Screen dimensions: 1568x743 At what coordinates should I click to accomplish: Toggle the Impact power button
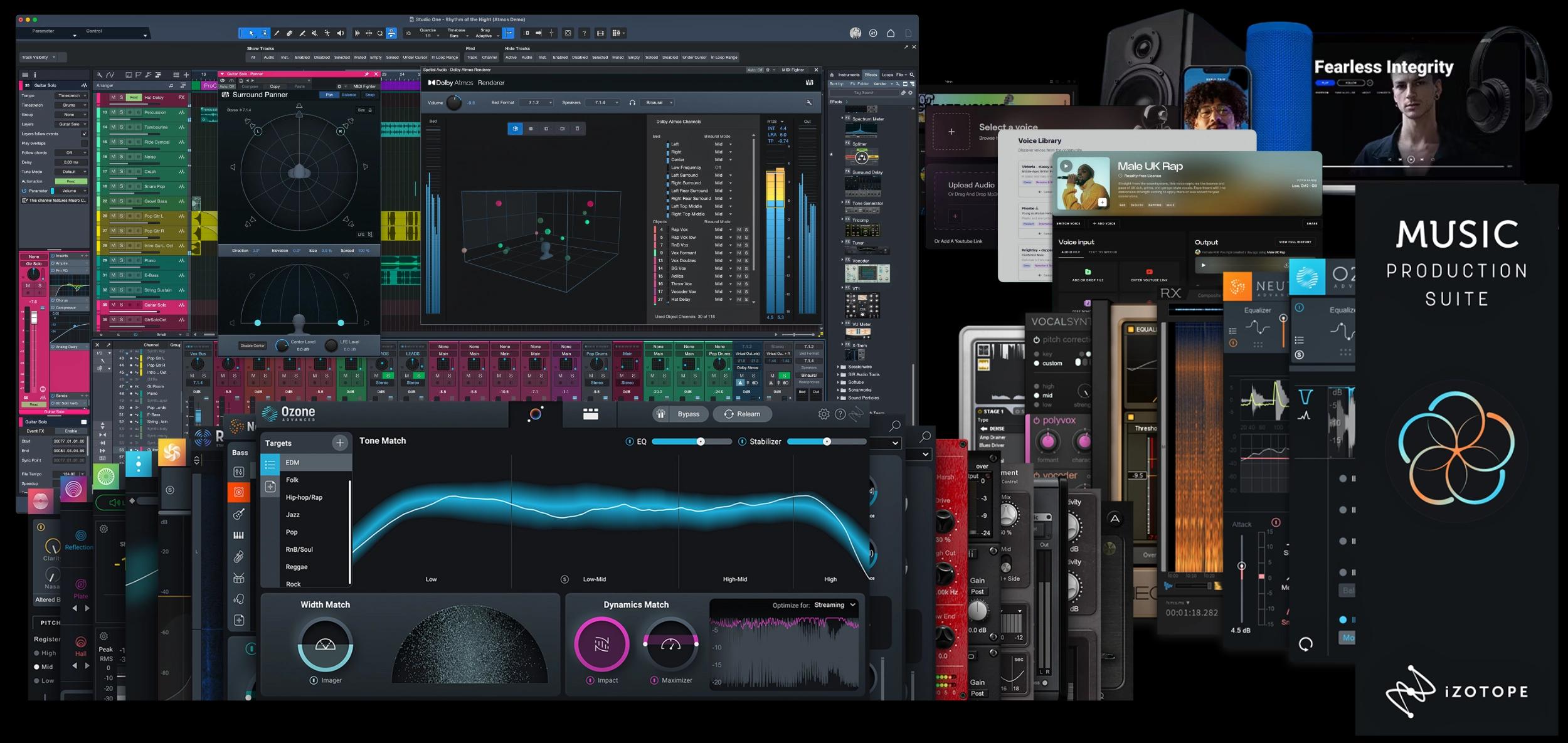[590, 680]
